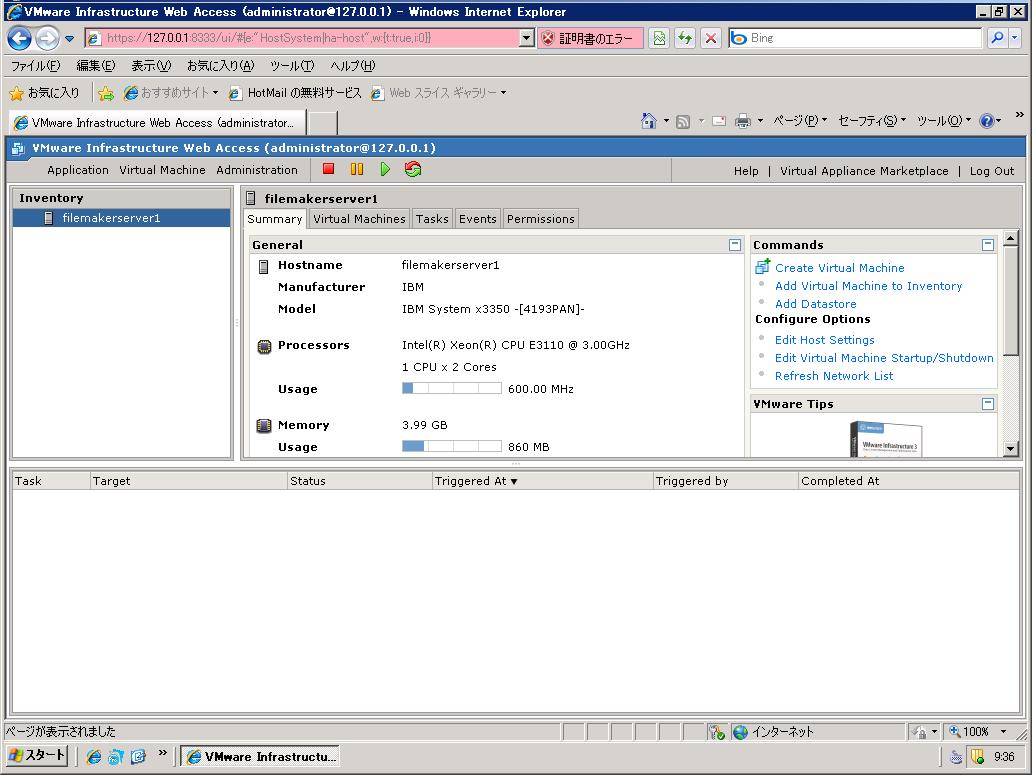
Task: Switch to the Virtual Machines tab
Action: [359, 219]
